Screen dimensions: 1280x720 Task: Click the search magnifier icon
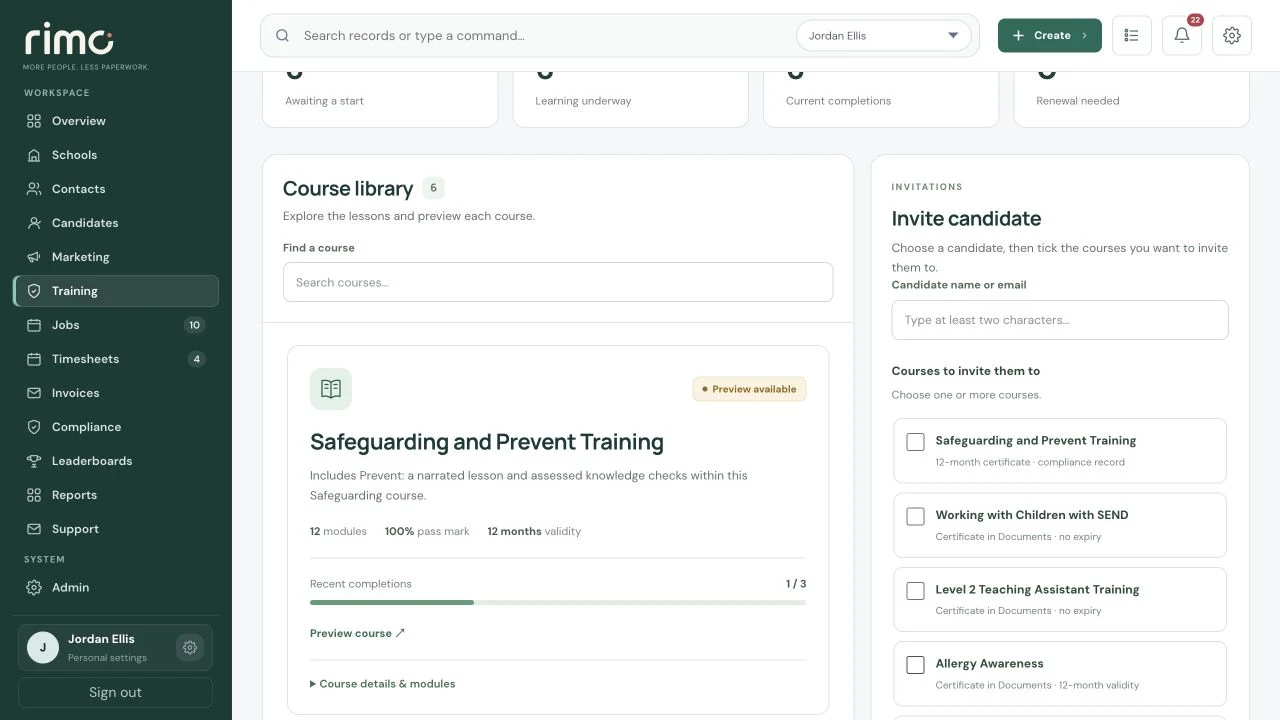283,35
